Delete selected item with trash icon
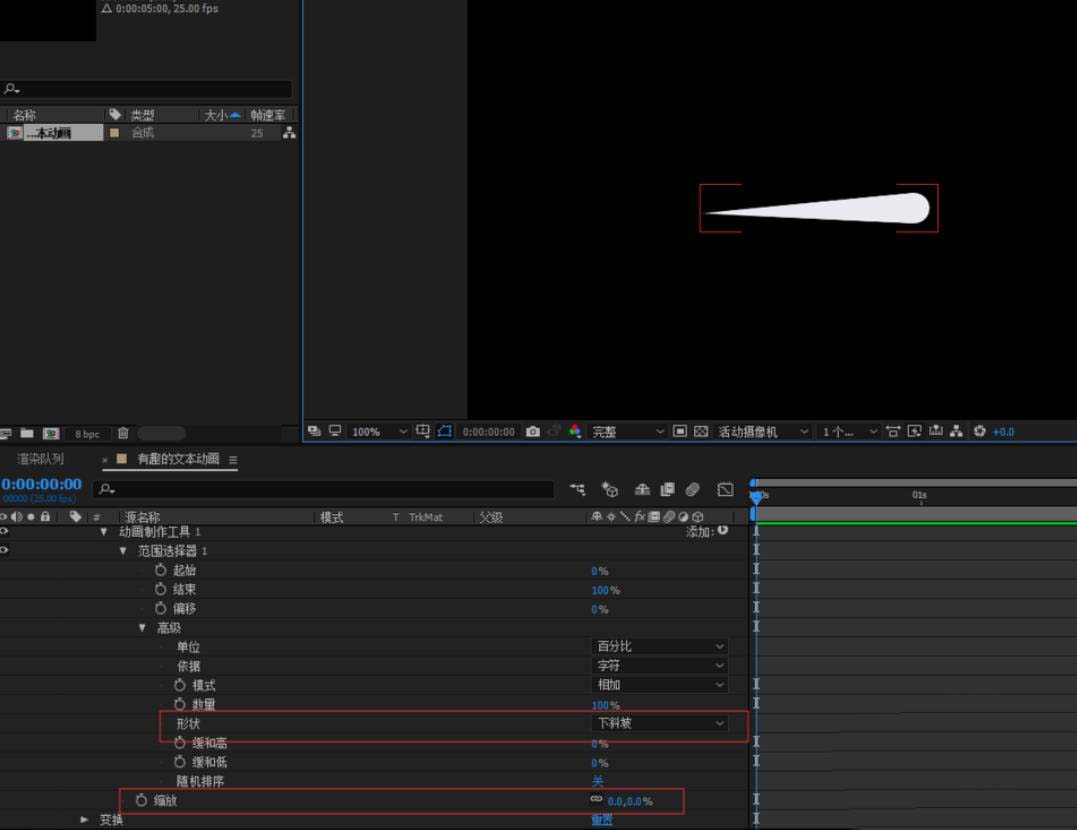This screenshot has width=1077, height=830. click(123, 433)
